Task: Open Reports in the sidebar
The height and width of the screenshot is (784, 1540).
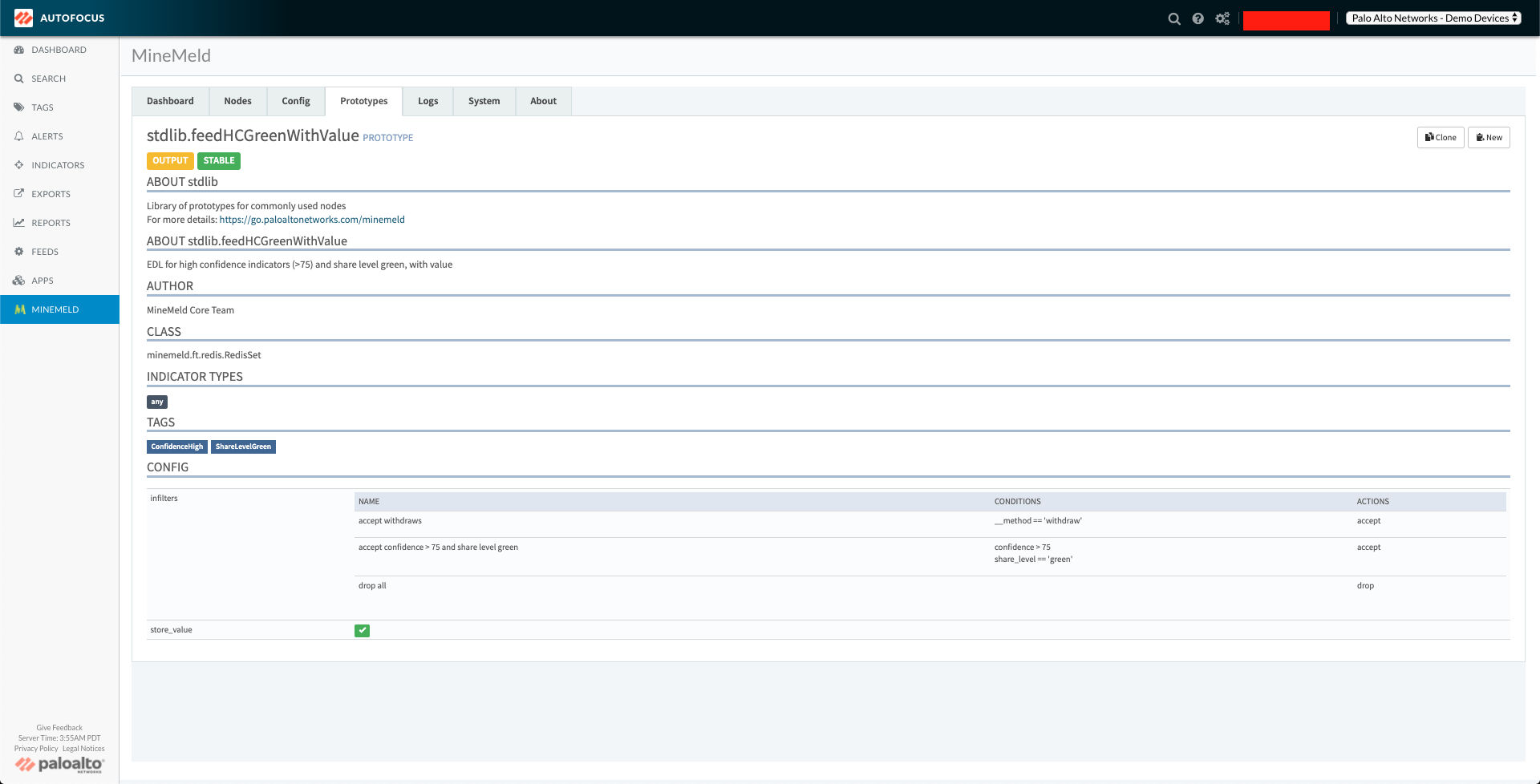Action: (51, 223)
